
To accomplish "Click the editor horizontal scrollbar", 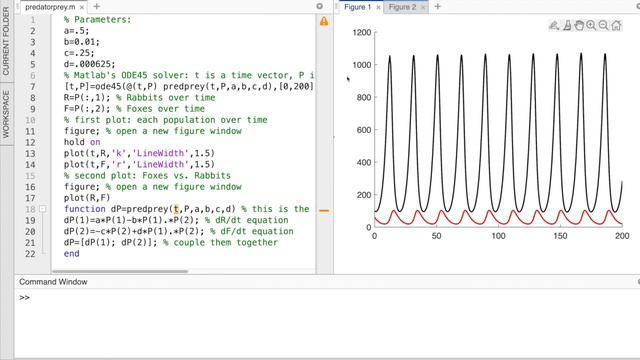I will tap(120, 271).
